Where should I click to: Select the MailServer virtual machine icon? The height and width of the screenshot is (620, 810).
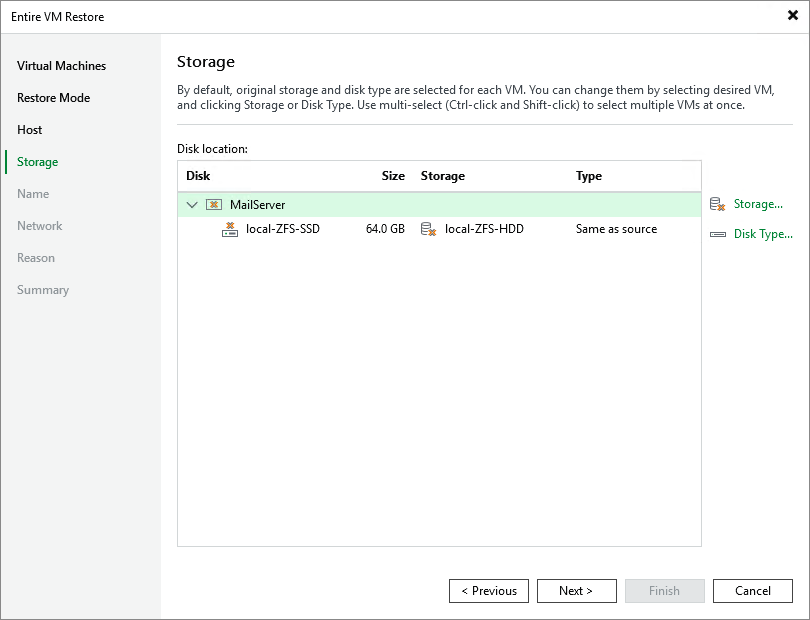(x=212, y=204)
